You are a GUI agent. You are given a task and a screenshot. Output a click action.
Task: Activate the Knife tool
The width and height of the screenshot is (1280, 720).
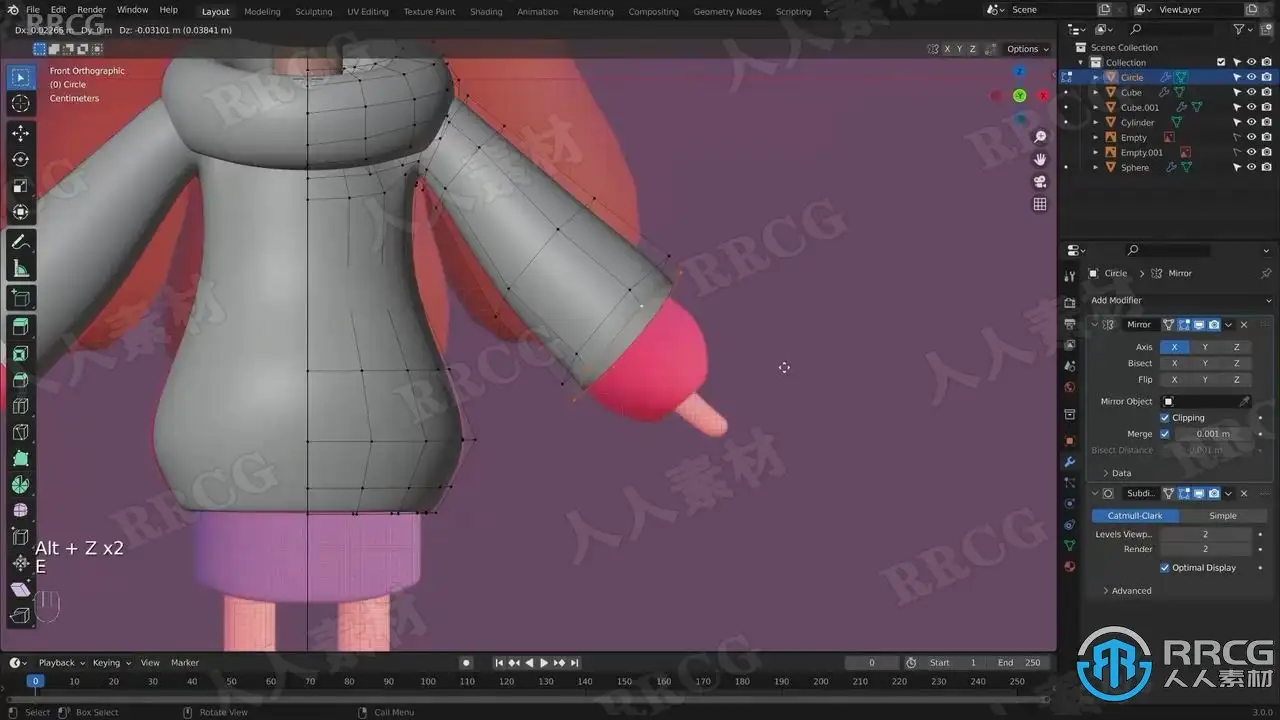point(21,432)
